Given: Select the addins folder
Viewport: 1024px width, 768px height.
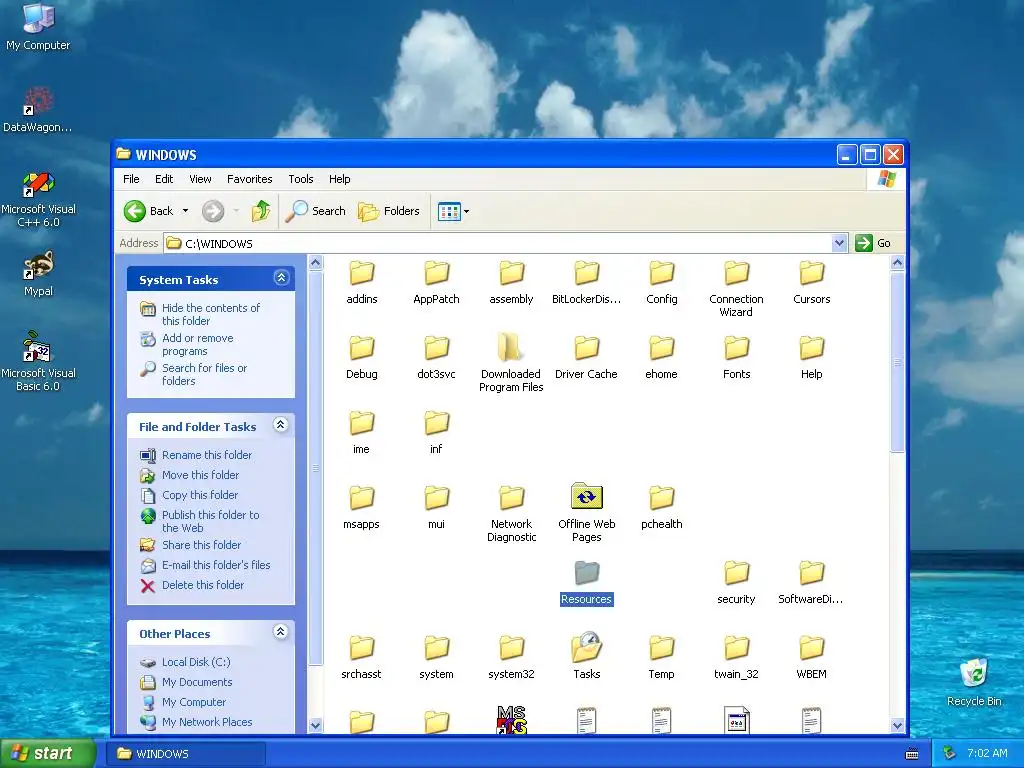Looking at the screenshot, I should click(362, 283).
